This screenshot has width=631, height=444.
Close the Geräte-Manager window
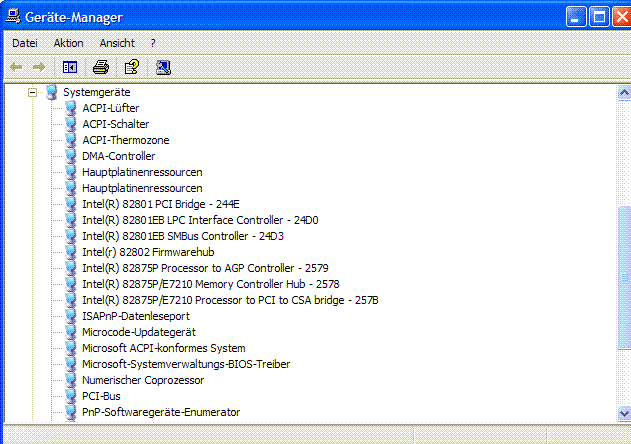(622, 17)
